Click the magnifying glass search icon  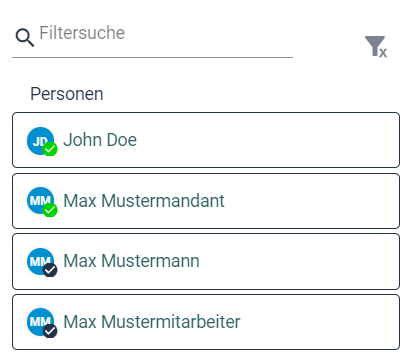[x=25, y=37]
